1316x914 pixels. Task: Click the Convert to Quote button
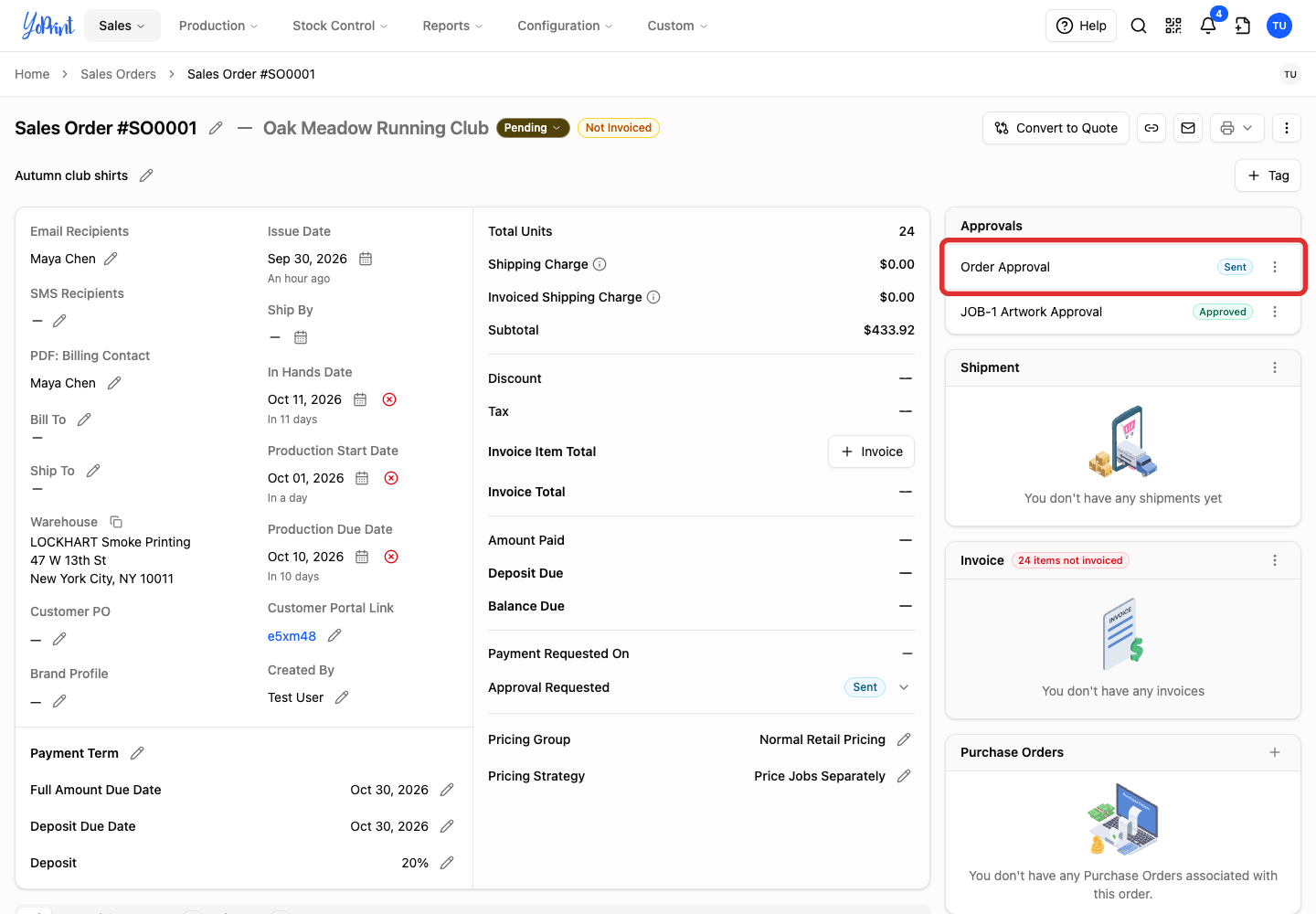[x=1056, y=128]
